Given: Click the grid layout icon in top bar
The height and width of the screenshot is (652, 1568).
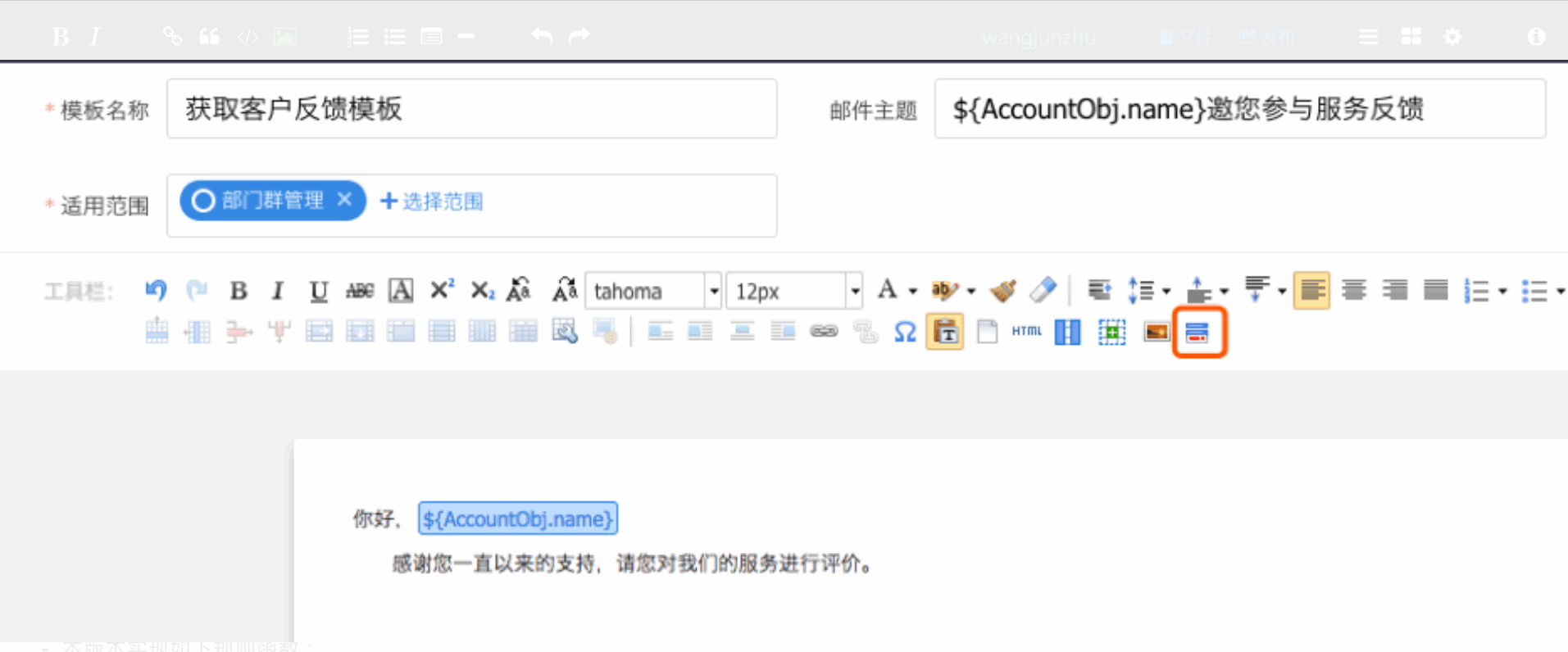Looking at the screenshot, I should (x=1411, y=37).
